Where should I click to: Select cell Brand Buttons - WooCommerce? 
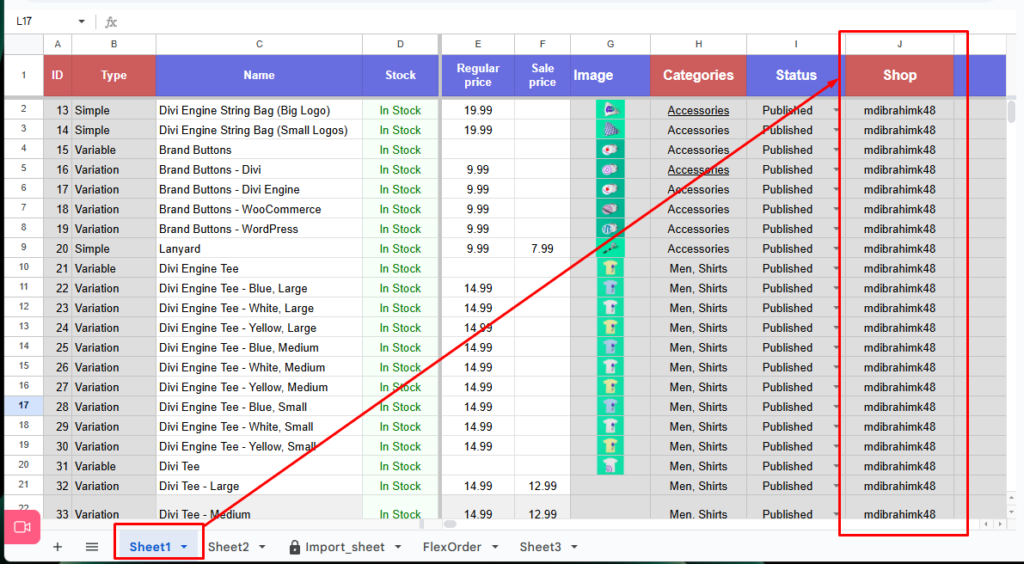click(x=259, y=209)
